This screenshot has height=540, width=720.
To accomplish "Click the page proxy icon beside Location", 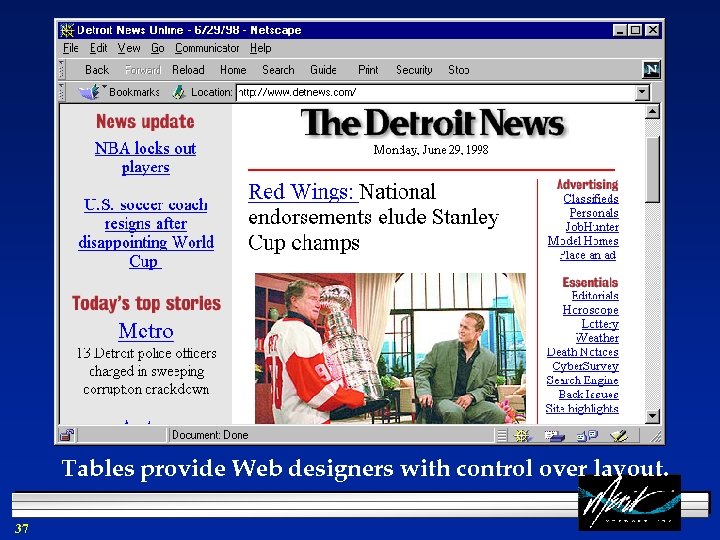I will click(x=178, y=92).
